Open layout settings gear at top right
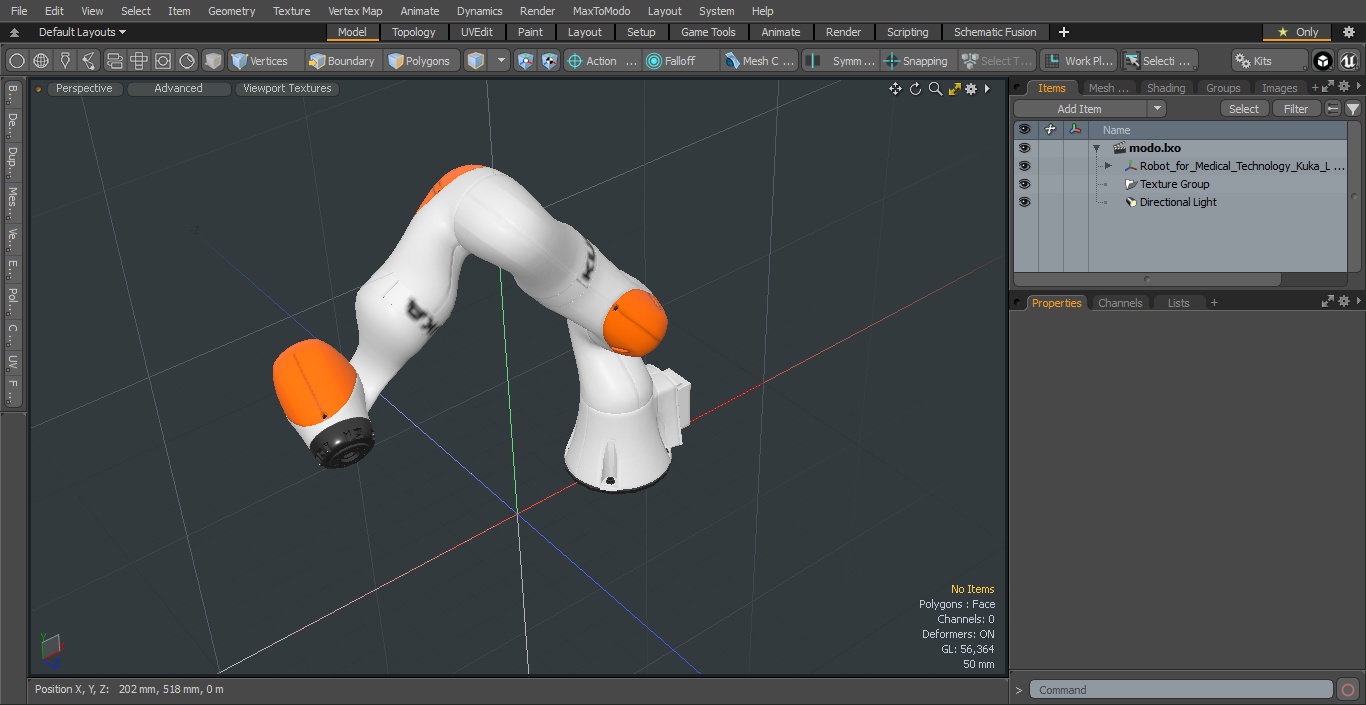The width and height of the screenshot is (1366, 705). click(x=1348, y=32)
